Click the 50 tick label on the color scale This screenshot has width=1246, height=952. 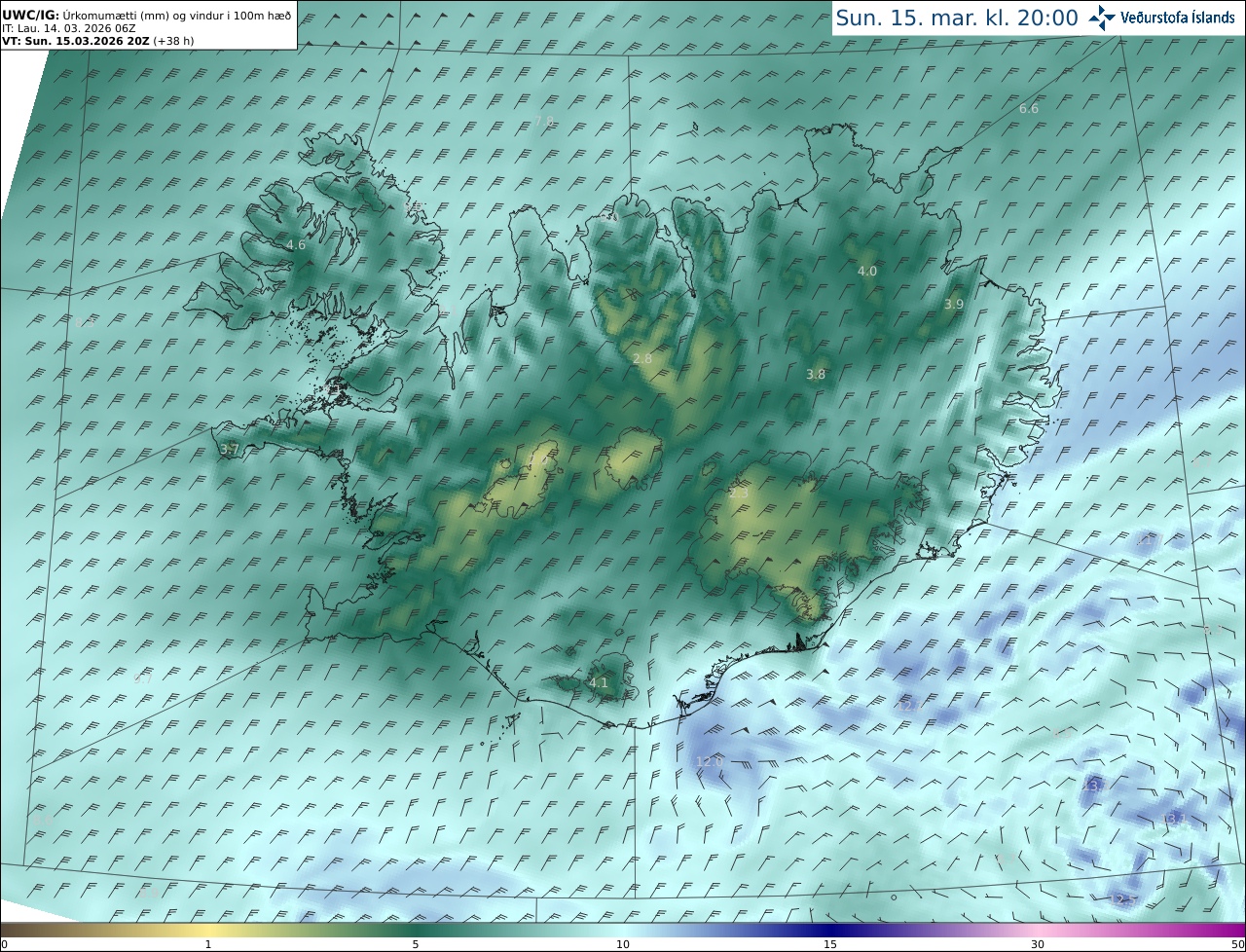click(1237, 944)
